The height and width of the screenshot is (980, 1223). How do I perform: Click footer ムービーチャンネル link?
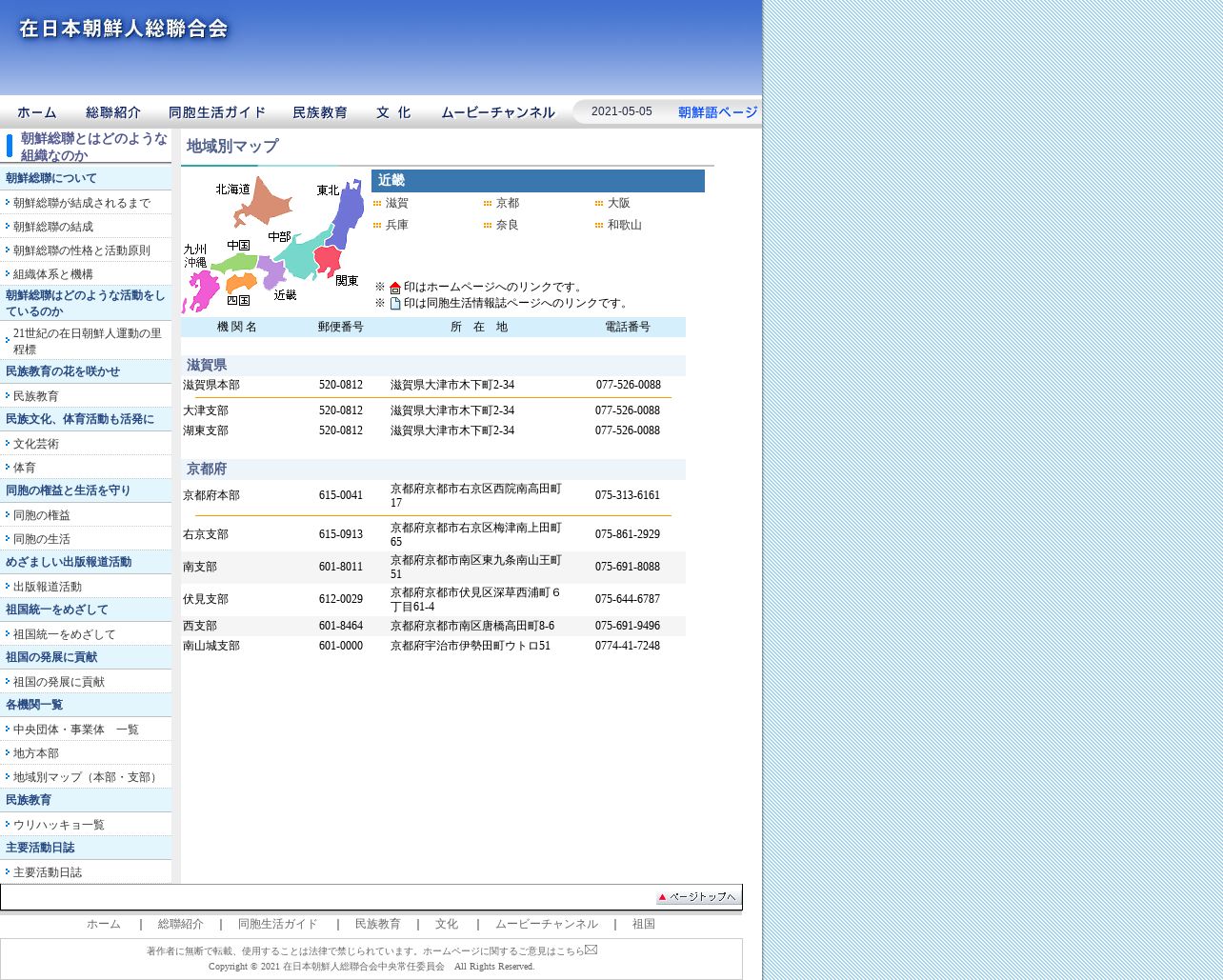point(547,924)
